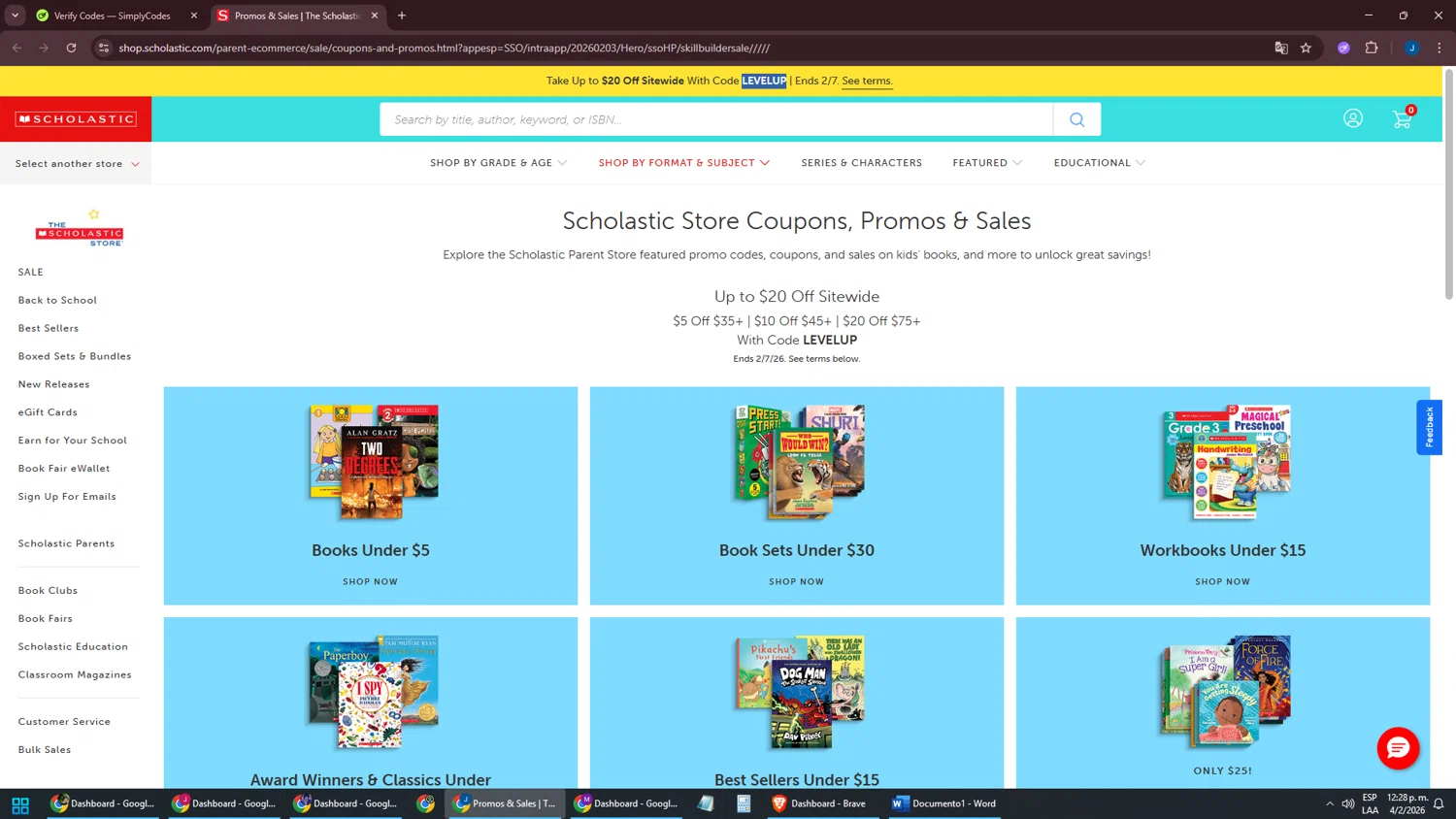Open the Chrome three-dot menu

[1439, 48]
